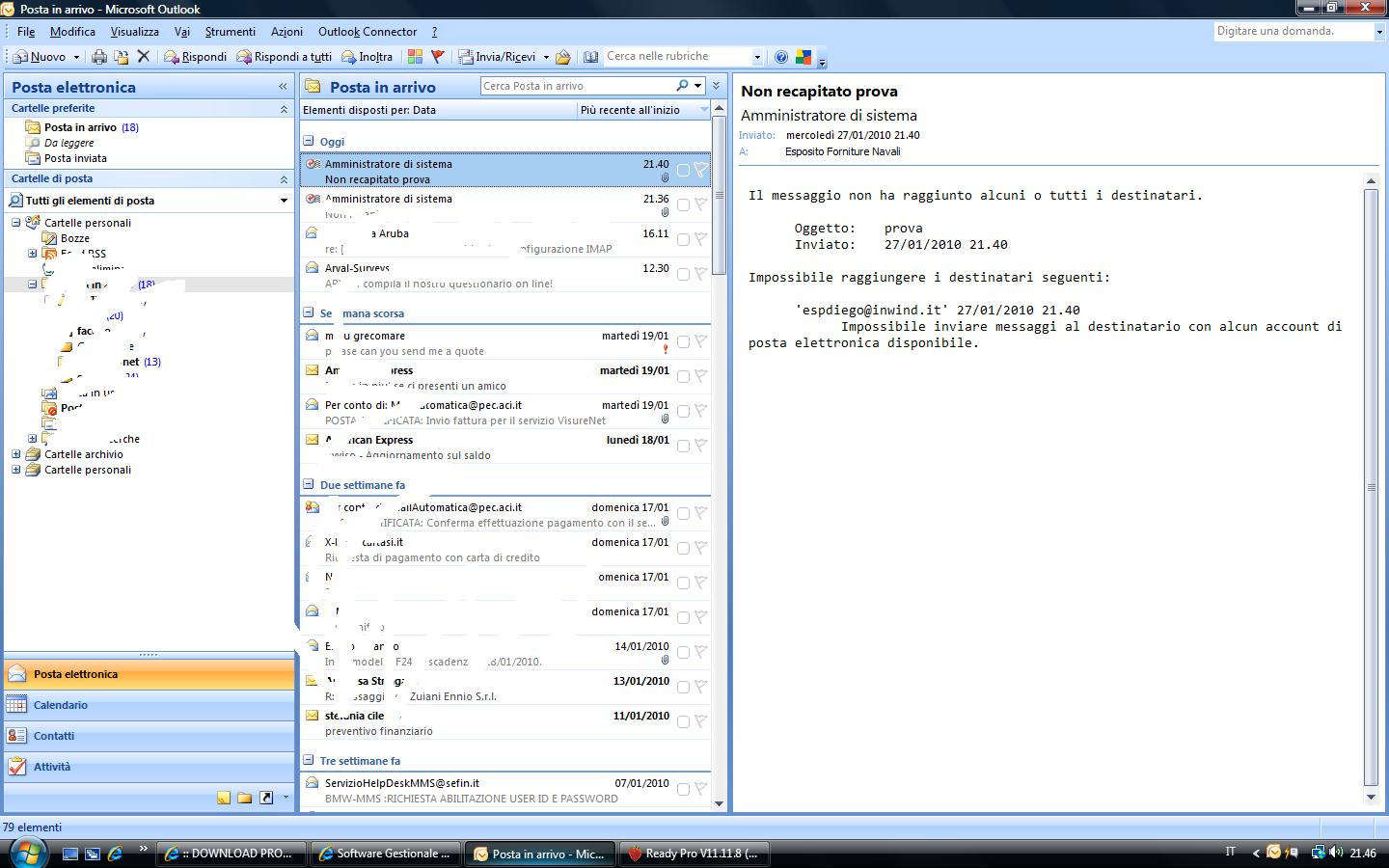The height and width of the screenshot is (868, 1389).
Task: Open the Tutti gli elementi di posta dropdown
Action: point(284,201)
